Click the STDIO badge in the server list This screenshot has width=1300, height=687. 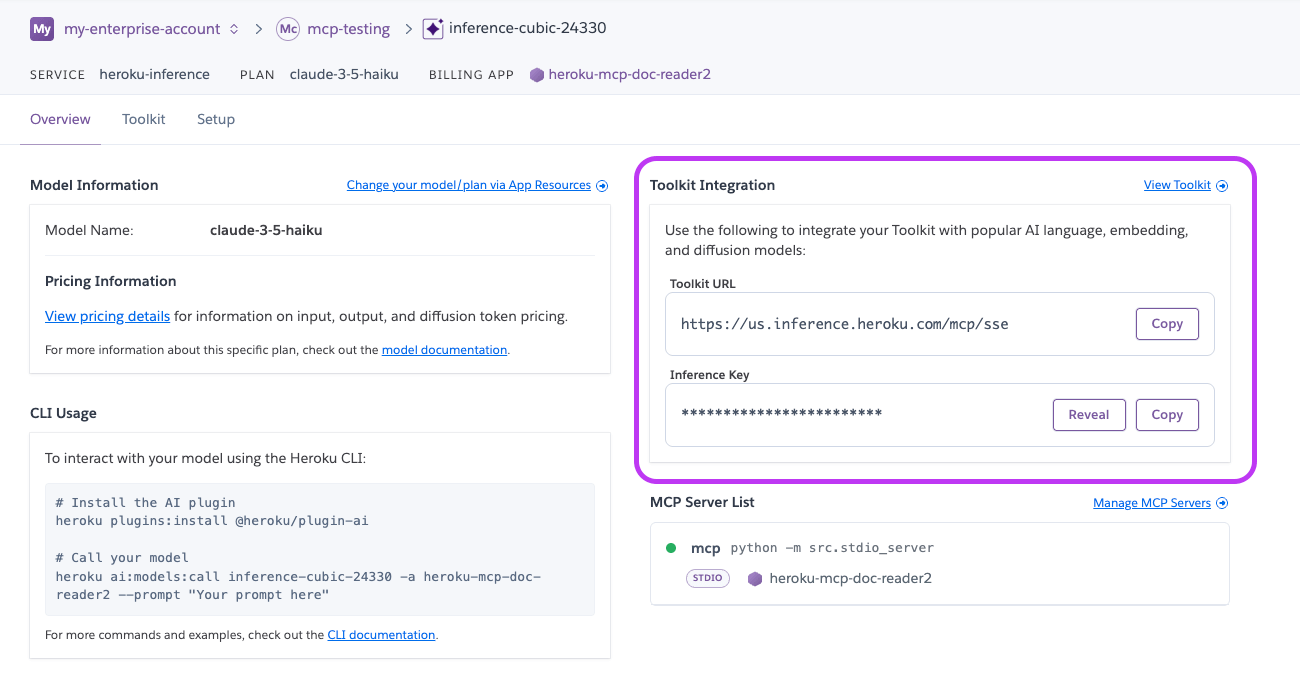point(707,578)
